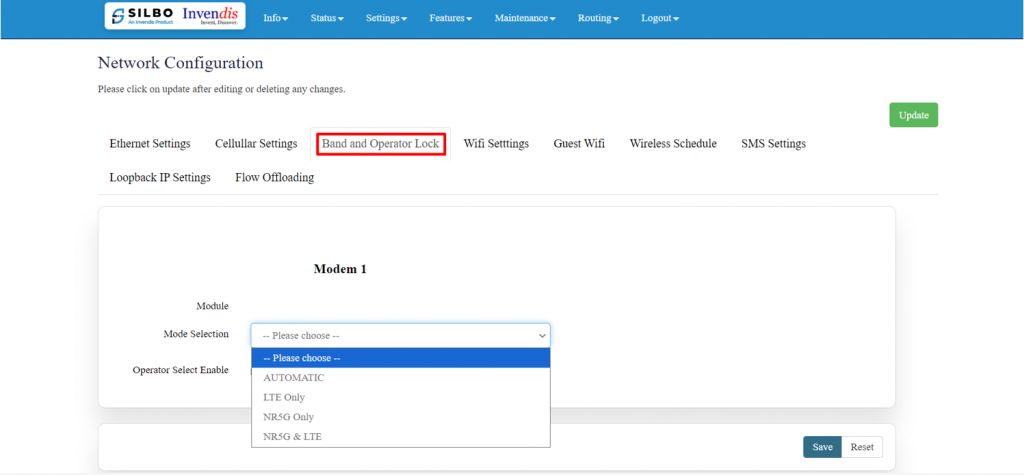Open the Guest Wifi tab
The image size is (1024, 475).
579,144
